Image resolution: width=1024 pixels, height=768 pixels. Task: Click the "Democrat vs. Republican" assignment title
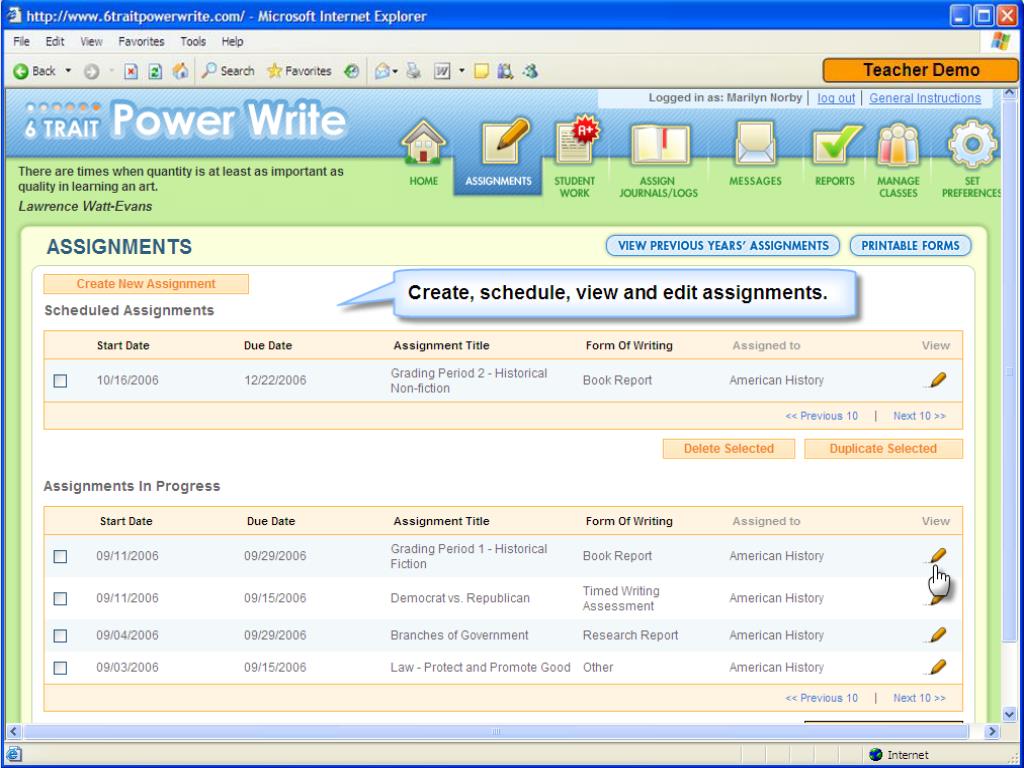[460, 598]
